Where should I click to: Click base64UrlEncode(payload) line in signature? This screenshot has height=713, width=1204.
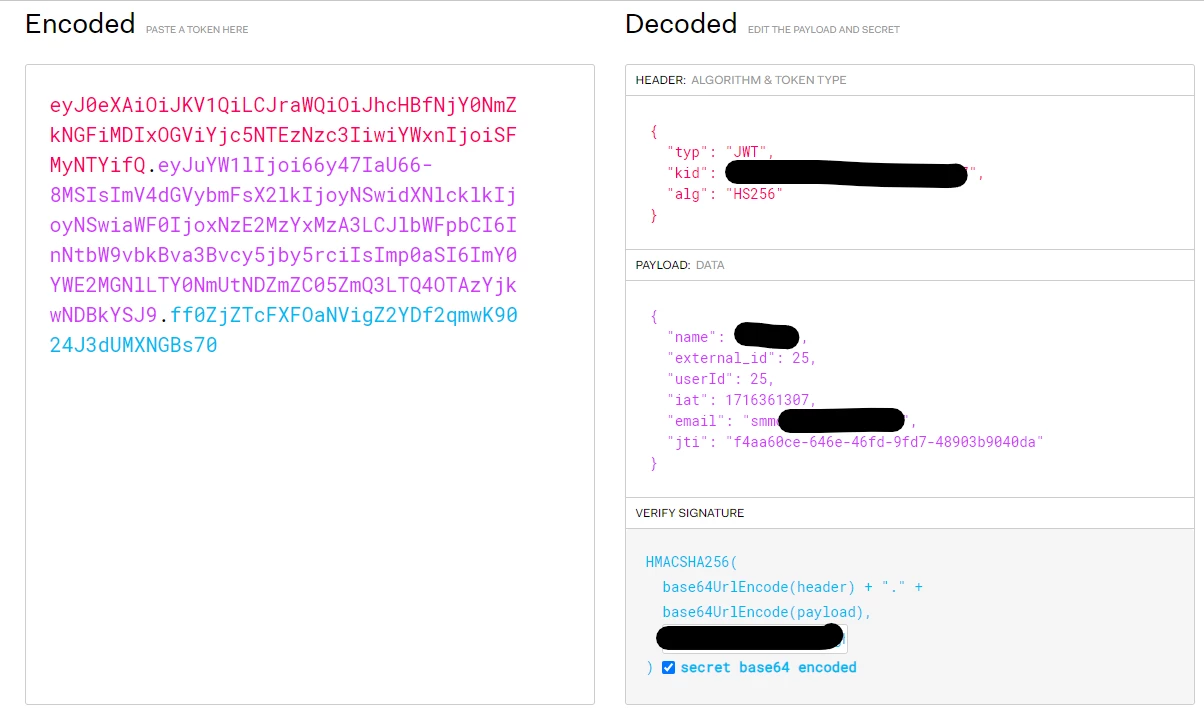coord(767,612)
